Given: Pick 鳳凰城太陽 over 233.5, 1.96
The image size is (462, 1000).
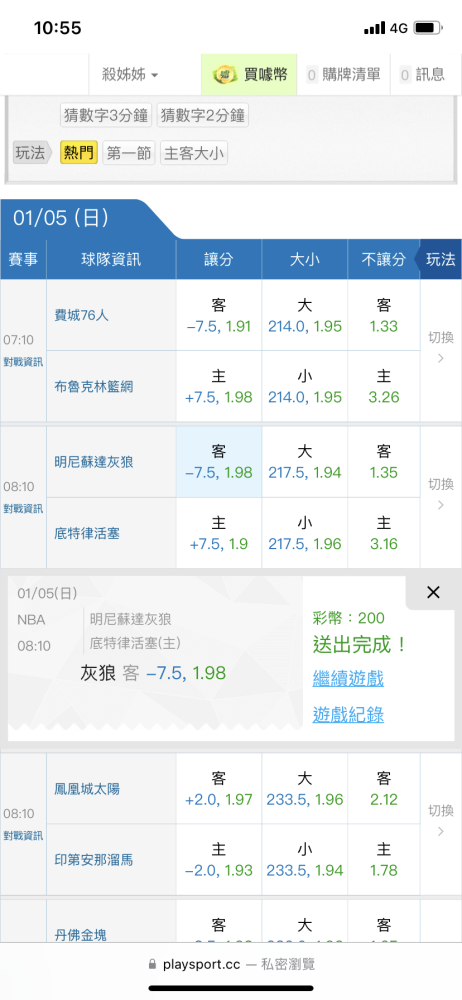Looking at the screenshot, I should tap(305, 789).
